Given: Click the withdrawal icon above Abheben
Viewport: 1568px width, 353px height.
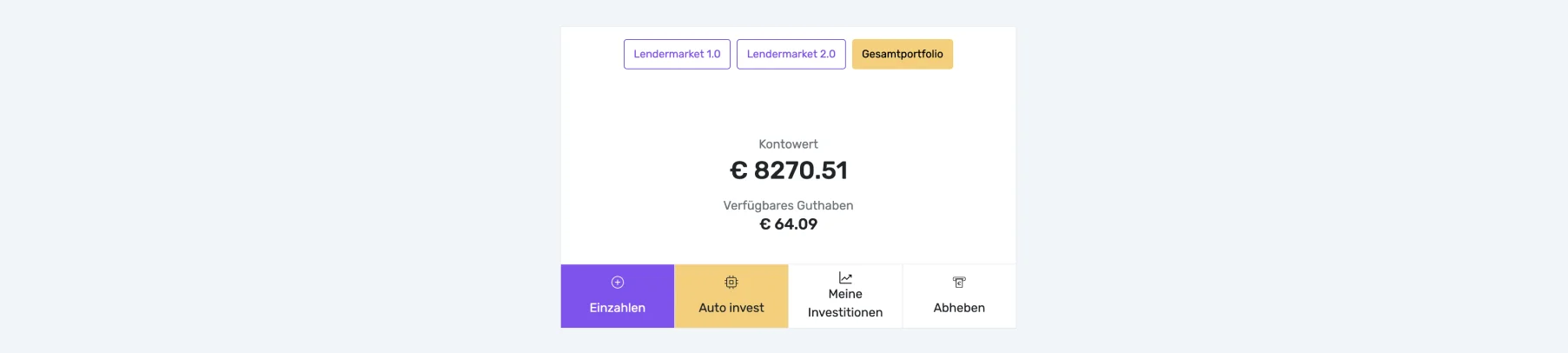Looking at the screenshot, I should [959, 283].
